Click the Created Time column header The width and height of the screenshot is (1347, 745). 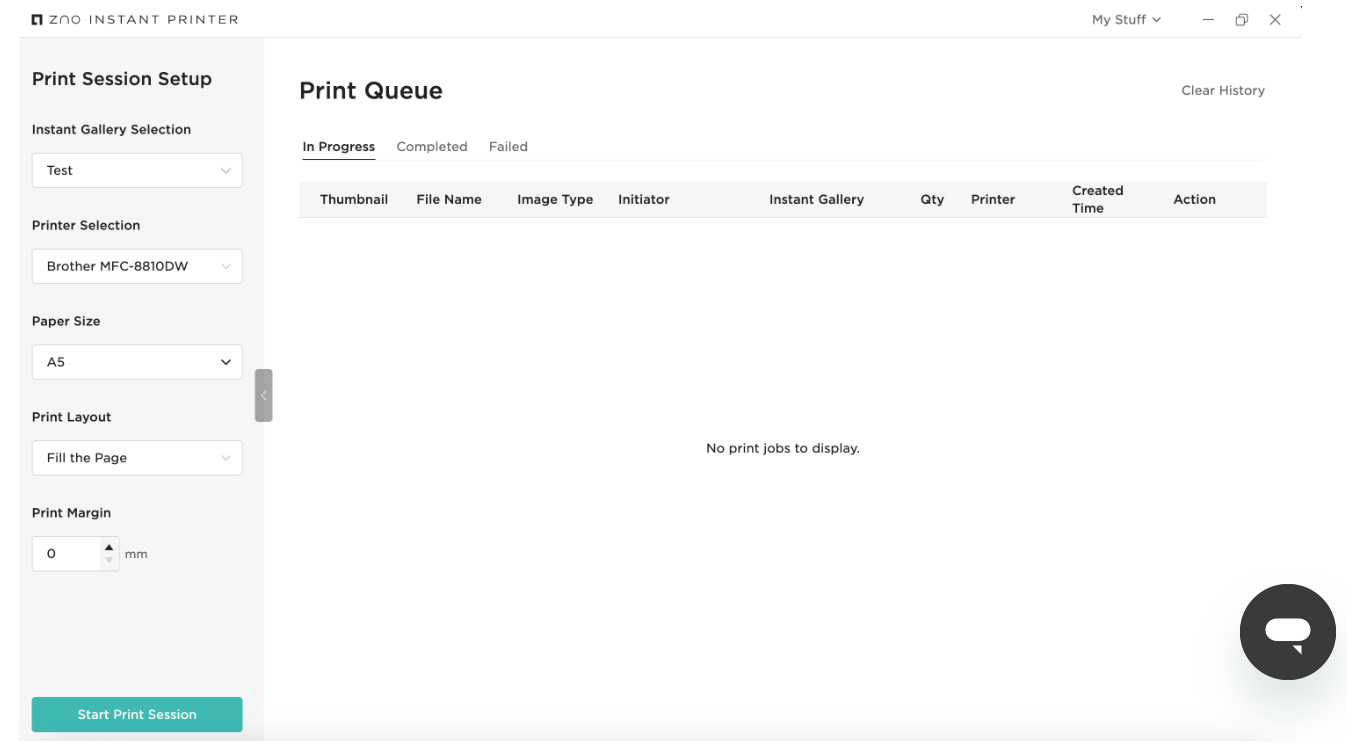point(1097,199)
